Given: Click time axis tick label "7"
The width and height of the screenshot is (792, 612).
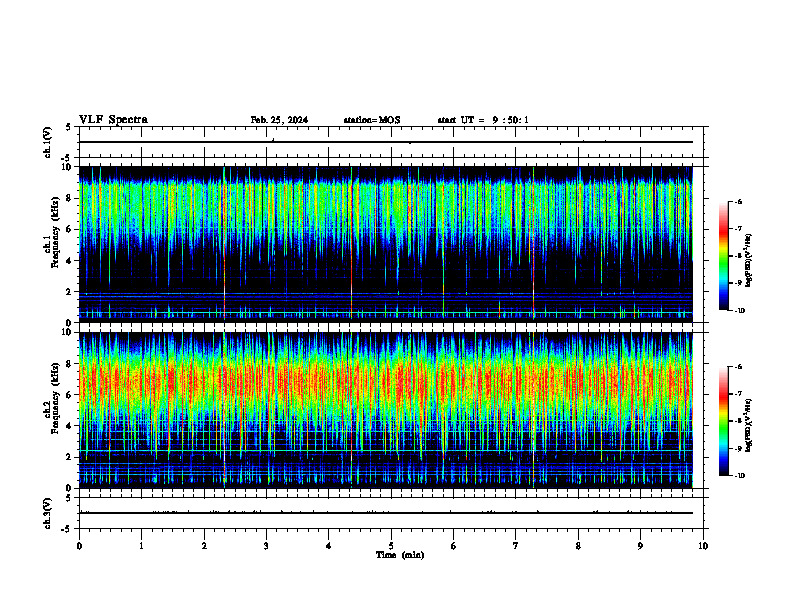Looking at the screenshot, I should (x=516, y=546).
